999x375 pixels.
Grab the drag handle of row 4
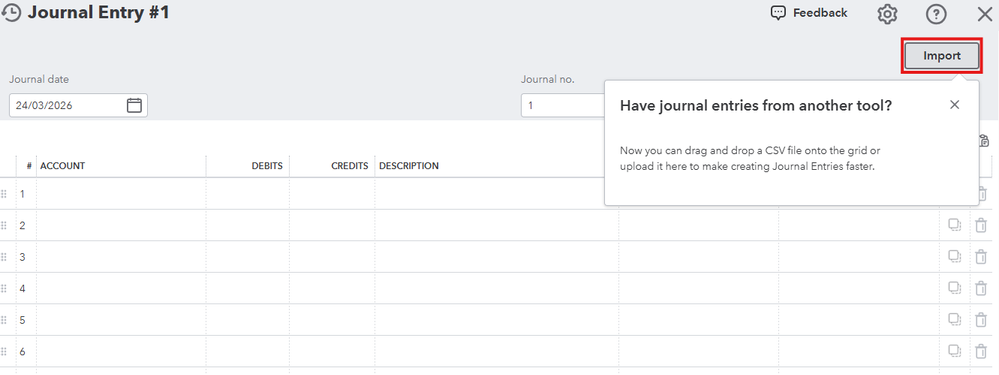3,288
